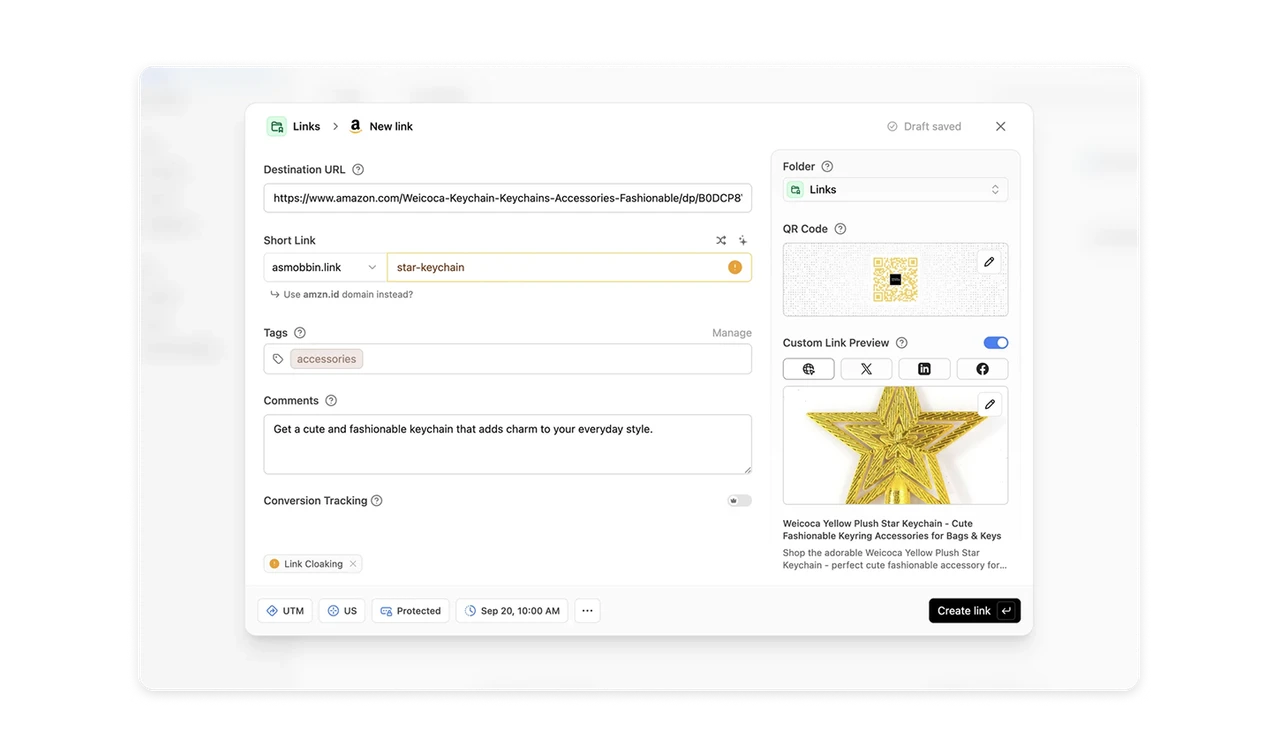Open the QR Code help tooltip

(x=840, y=229)
